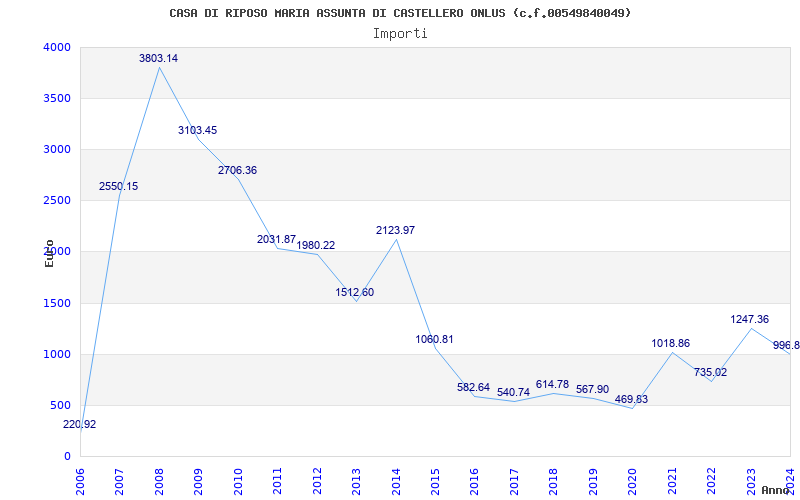800x500 pixels.
Task: Click the 1018.86 value label
Action: point(670,343)
